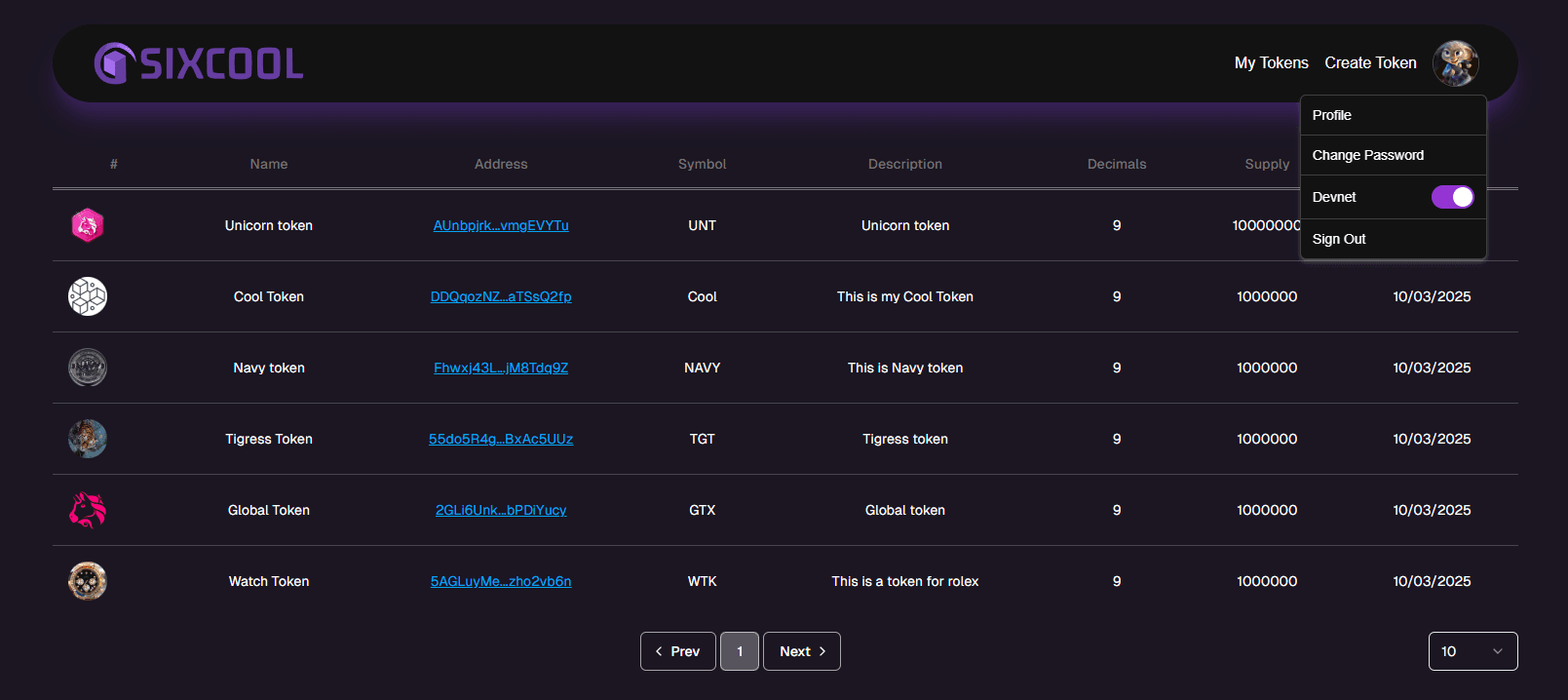Choose Change Password in the menu
Screen dimensions: 1568x700
1367,155
